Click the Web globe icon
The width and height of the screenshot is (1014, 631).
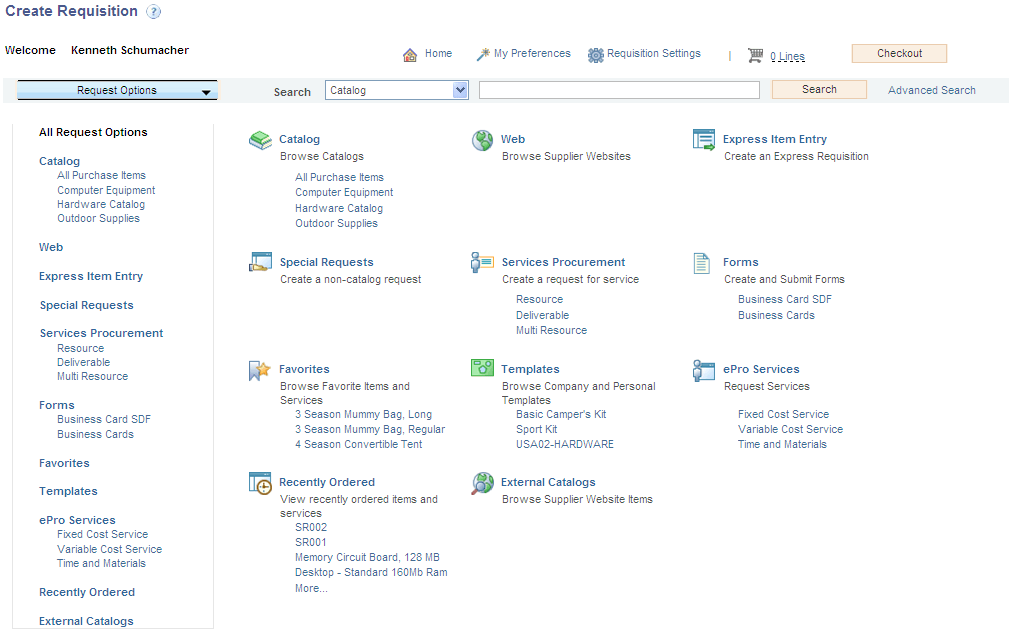click(481, 140)
